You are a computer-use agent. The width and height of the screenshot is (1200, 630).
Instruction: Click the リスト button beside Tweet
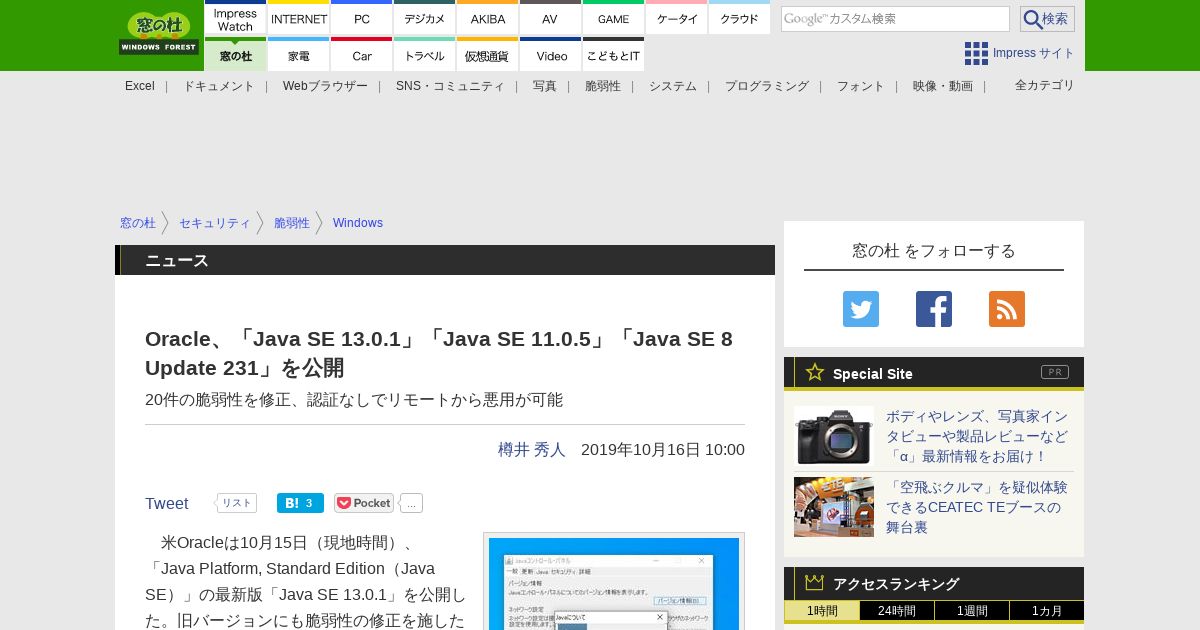(x=236, y=503)
